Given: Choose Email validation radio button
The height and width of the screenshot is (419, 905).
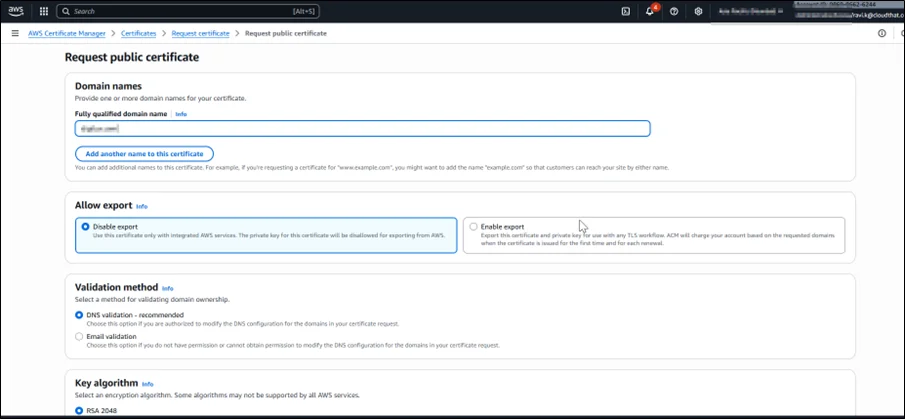Looking at the screenshot, I should (x=80, y=337).
